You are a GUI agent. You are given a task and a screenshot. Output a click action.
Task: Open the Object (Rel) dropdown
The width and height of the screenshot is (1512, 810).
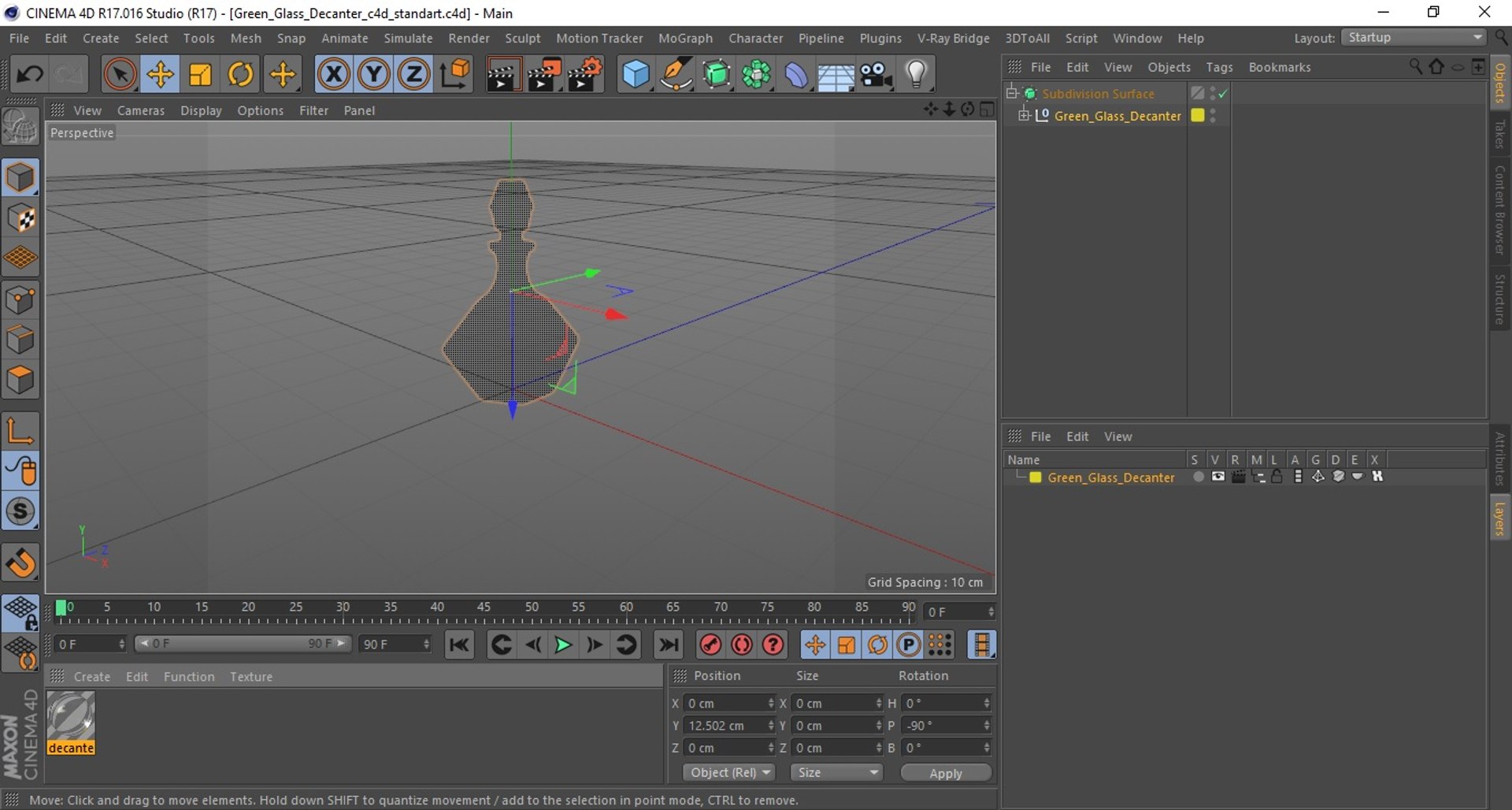click(729, 773)
